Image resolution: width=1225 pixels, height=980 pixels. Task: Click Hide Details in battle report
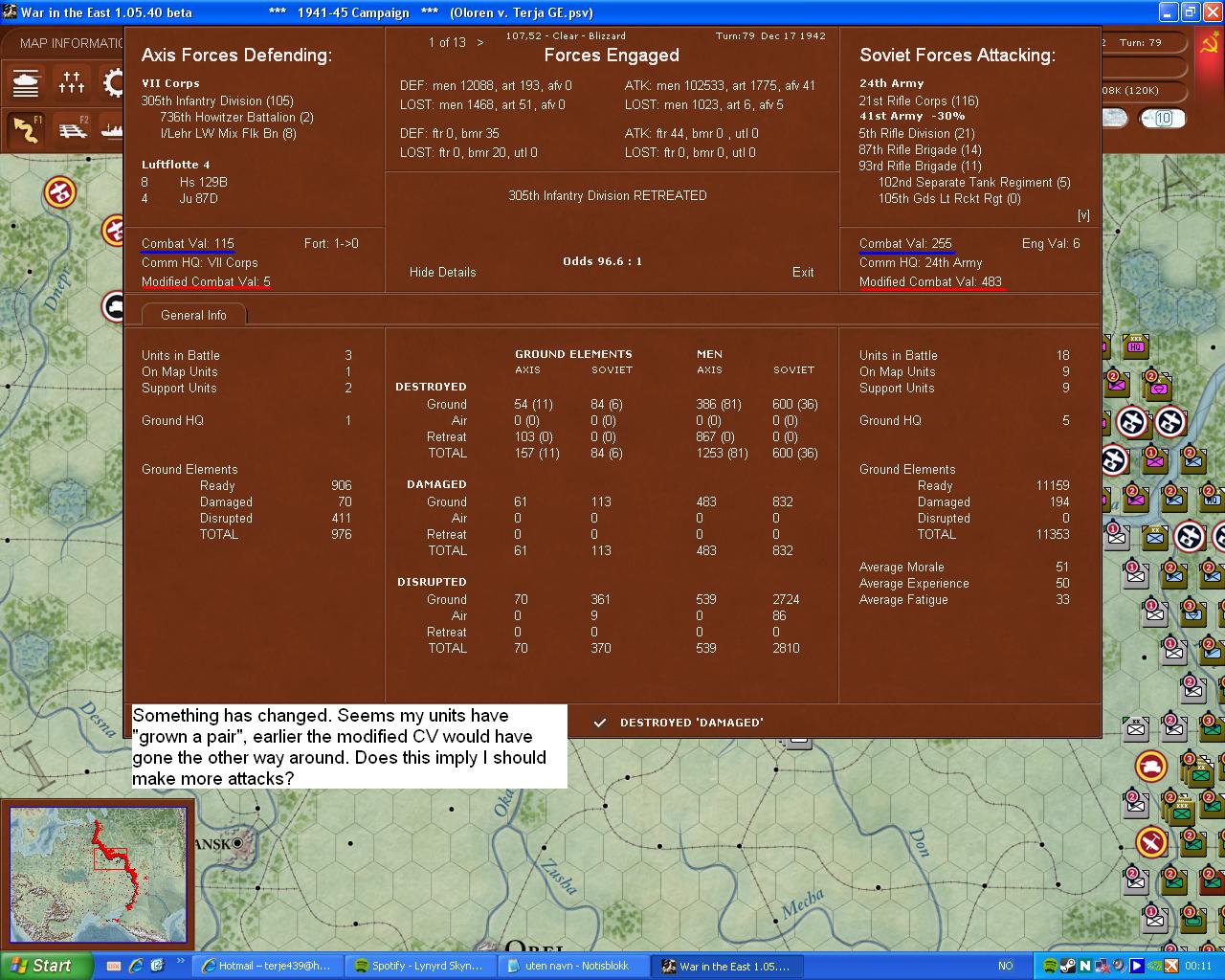(443, 272)
